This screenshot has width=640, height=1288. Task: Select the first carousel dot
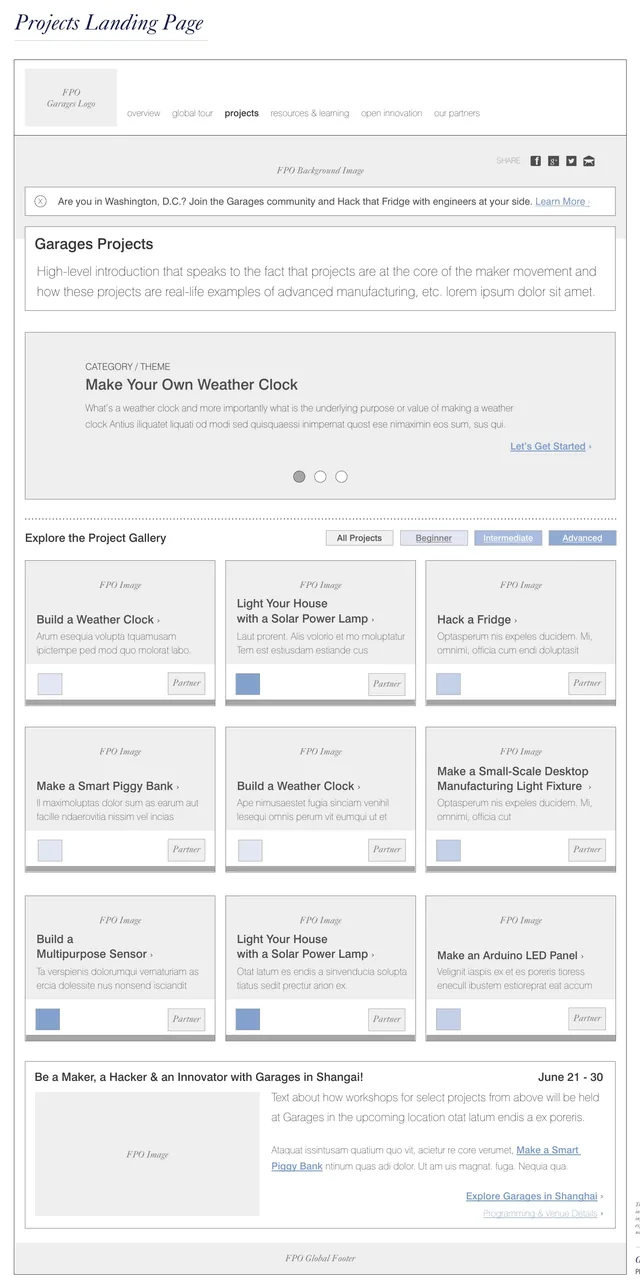(x=299, y=477)
